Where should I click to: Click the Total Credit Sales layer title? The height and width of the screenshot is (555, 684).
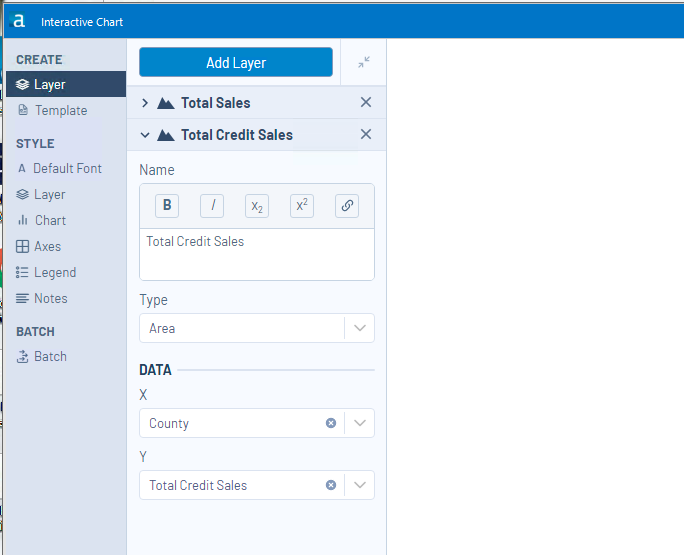237,135
